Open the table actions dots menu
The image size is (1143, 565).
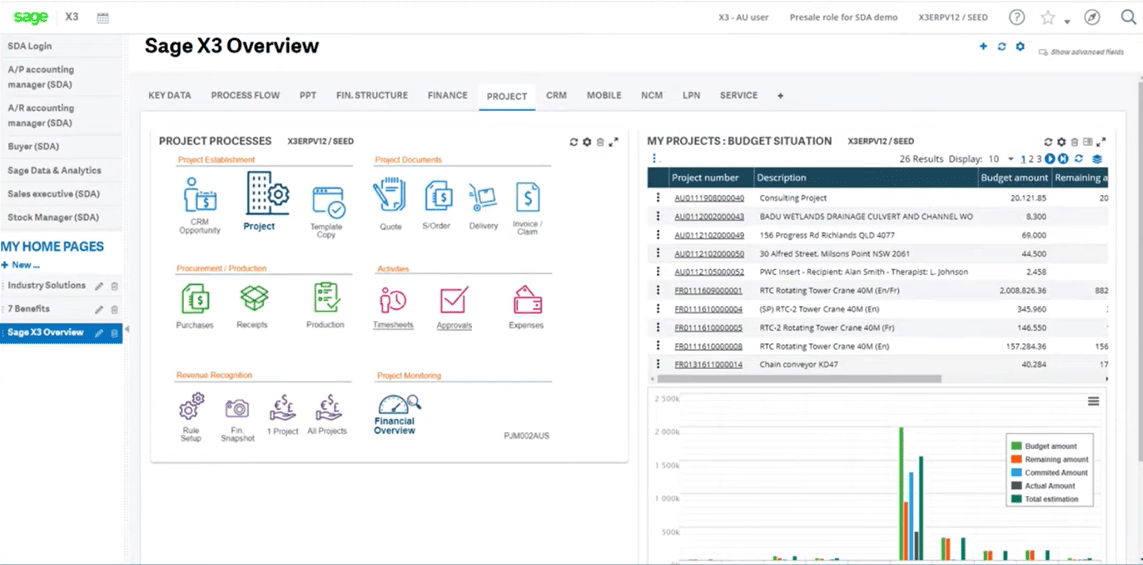coord(655,159)
